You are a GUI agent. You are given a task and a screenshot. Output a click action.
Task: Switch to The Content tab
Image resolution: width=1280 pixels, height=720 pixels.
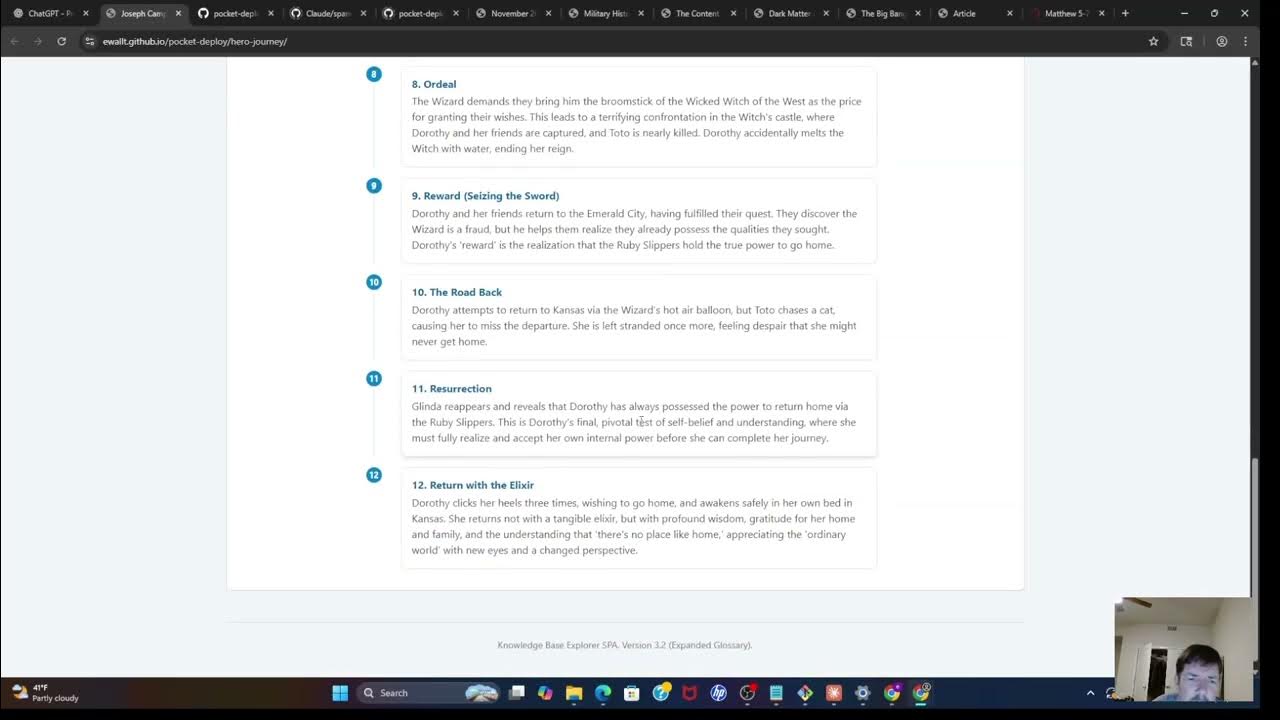tap(697, 13)
